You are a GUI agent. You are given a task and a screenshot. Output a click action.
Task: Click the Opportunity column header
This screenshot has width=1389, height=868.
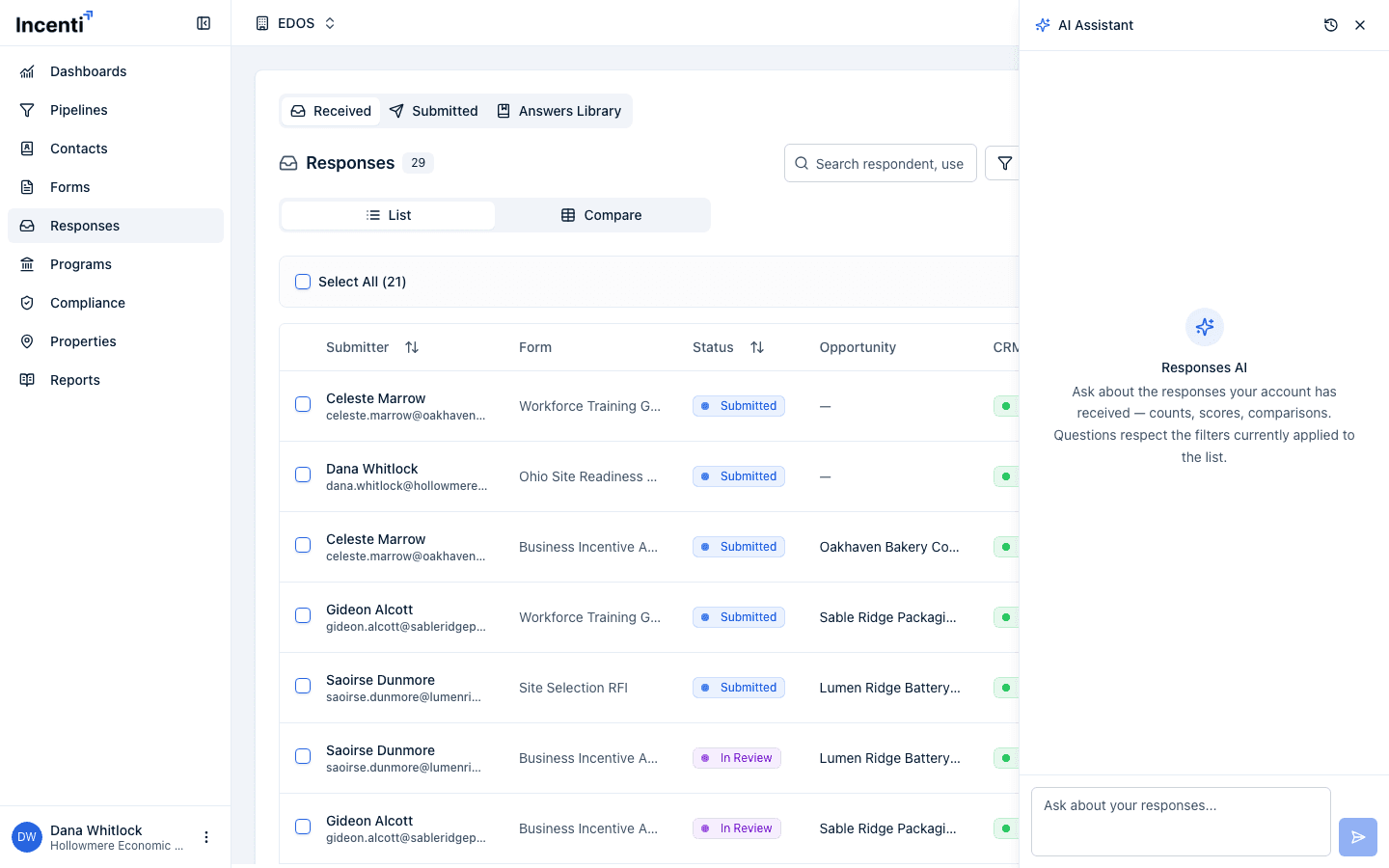click(x=858, y=347)
